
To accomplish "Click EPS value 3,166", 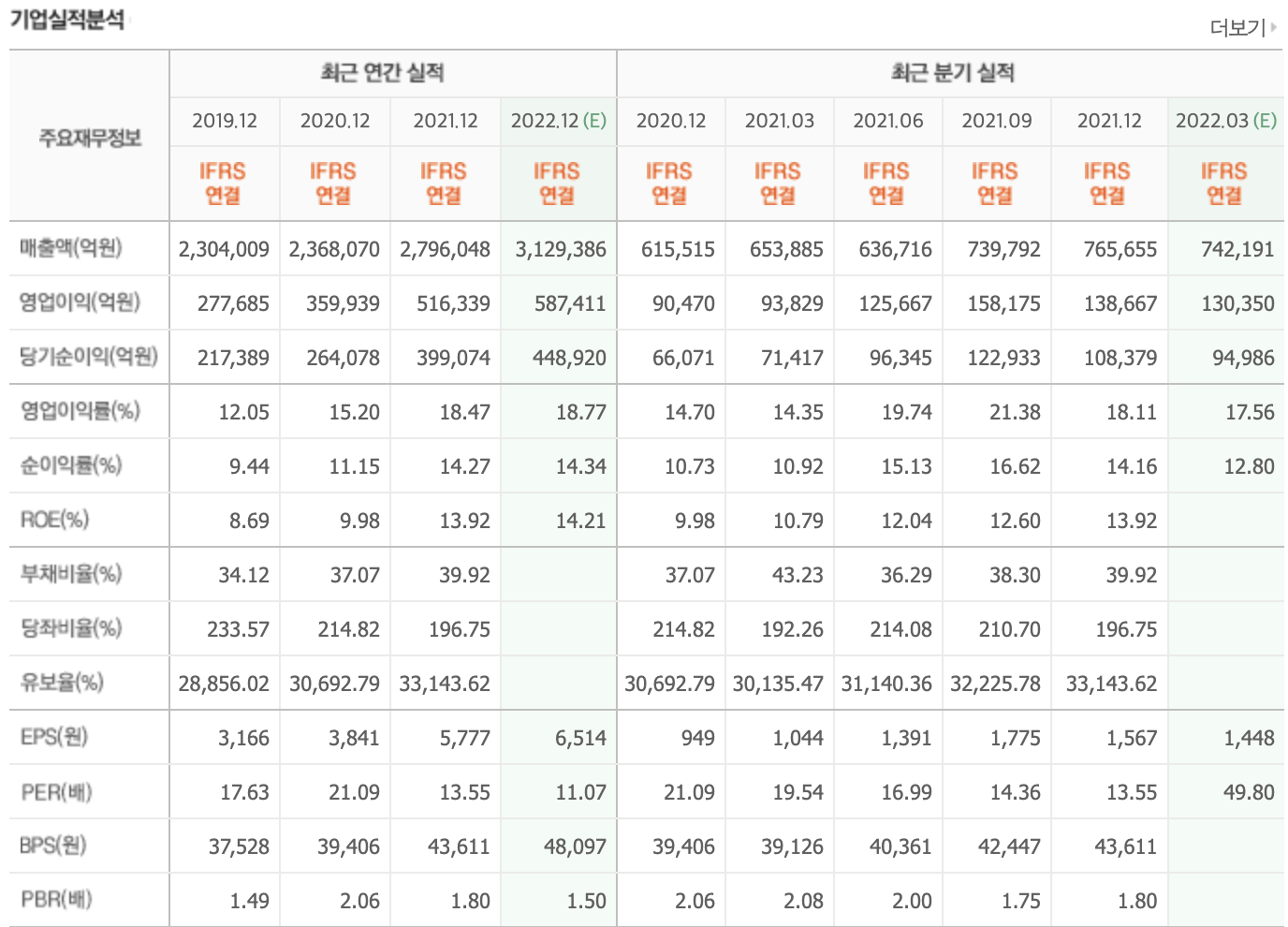I will click(x=244, y=739).
